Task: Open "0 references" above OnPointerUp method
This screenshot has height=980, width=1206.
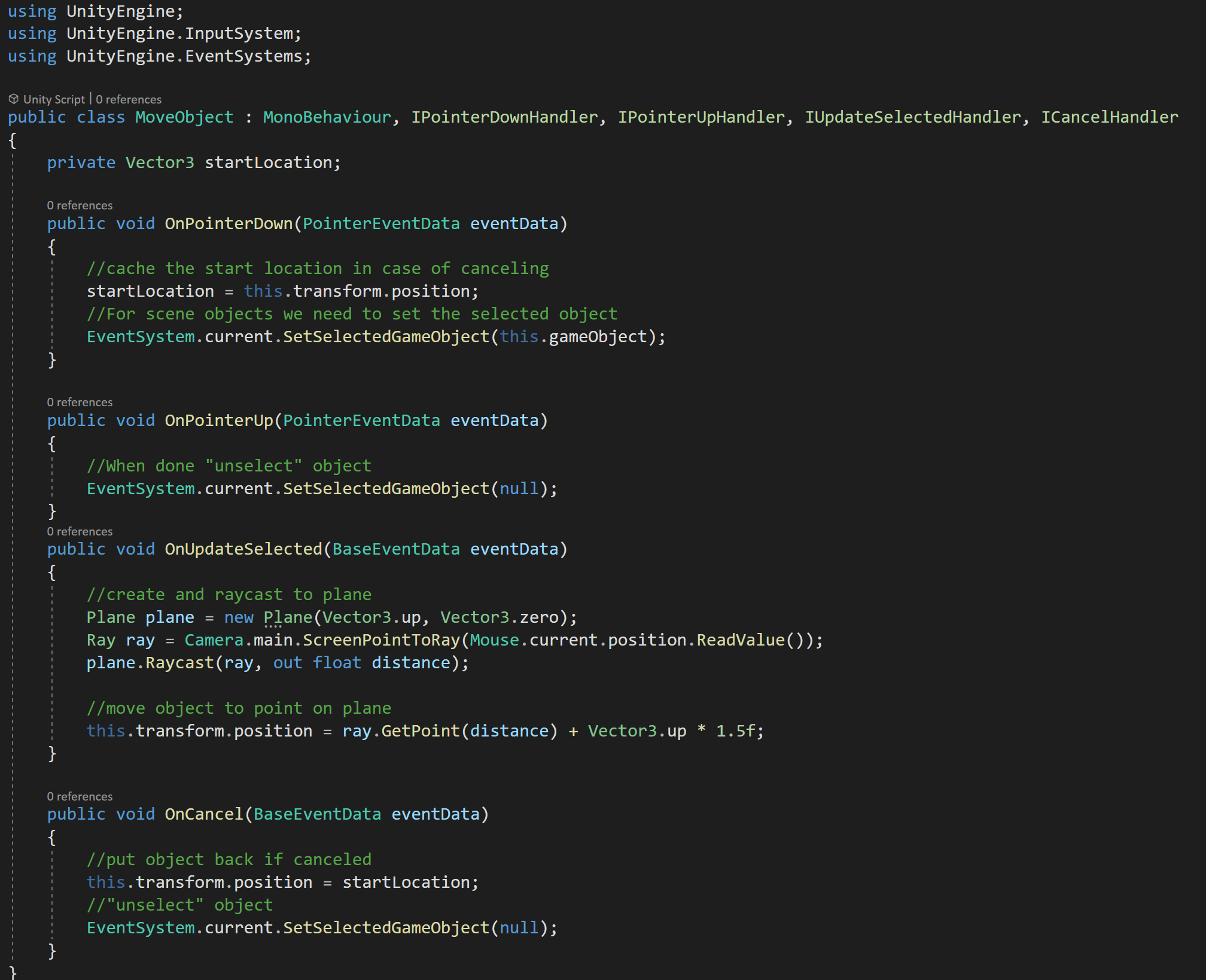Action: (x=80, y=401)
